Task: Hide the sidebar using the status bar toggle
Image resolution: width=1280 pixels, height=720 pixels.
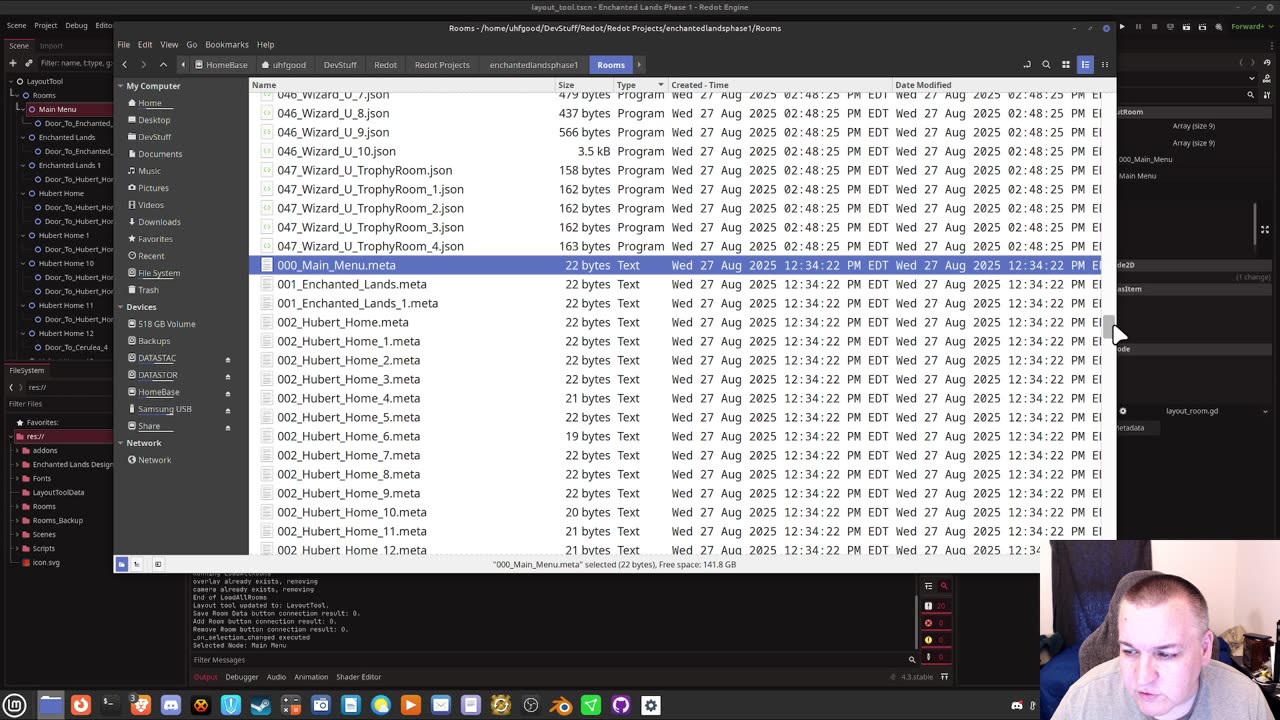Action: pos(158,564)
